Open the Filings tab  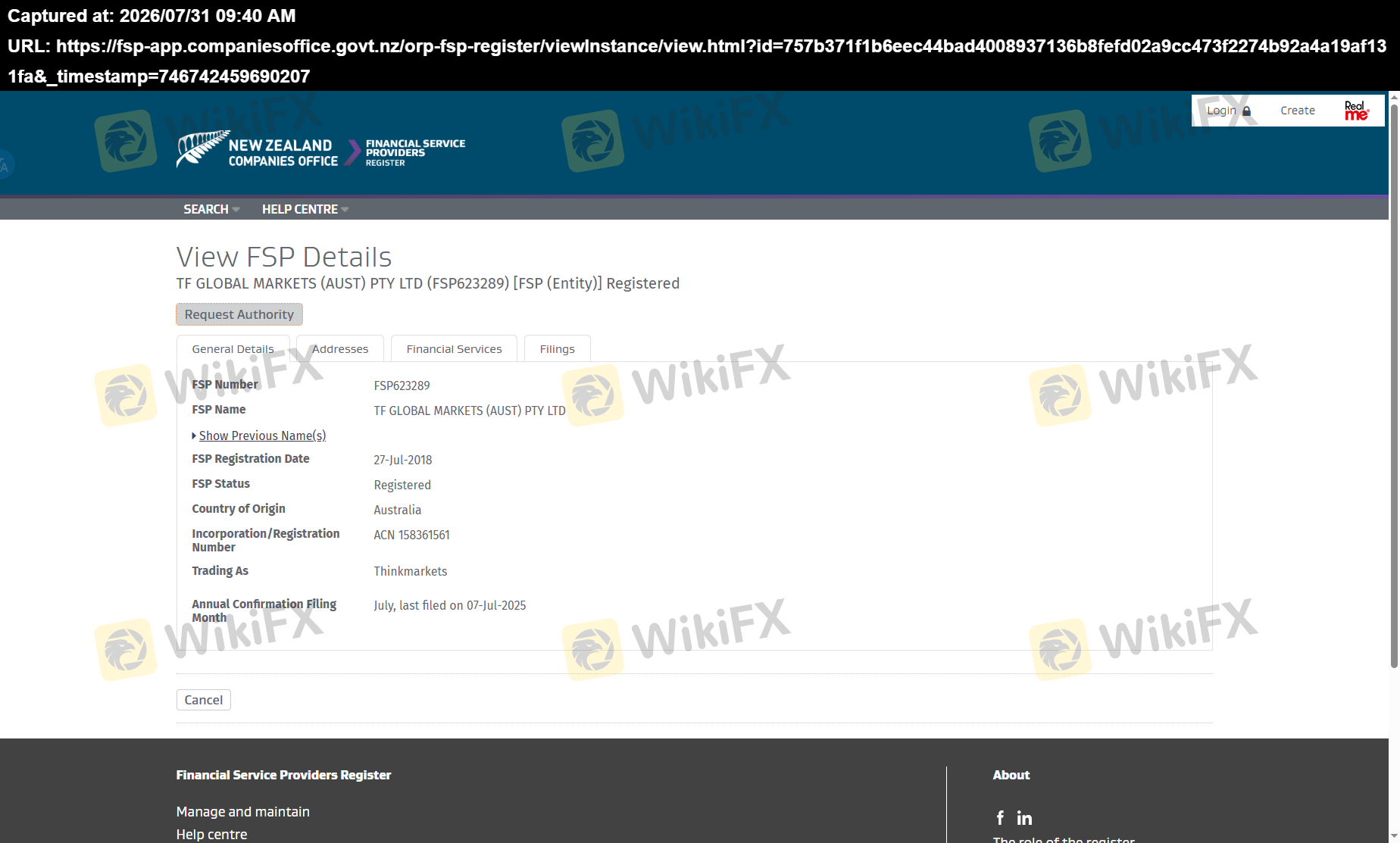557,348
